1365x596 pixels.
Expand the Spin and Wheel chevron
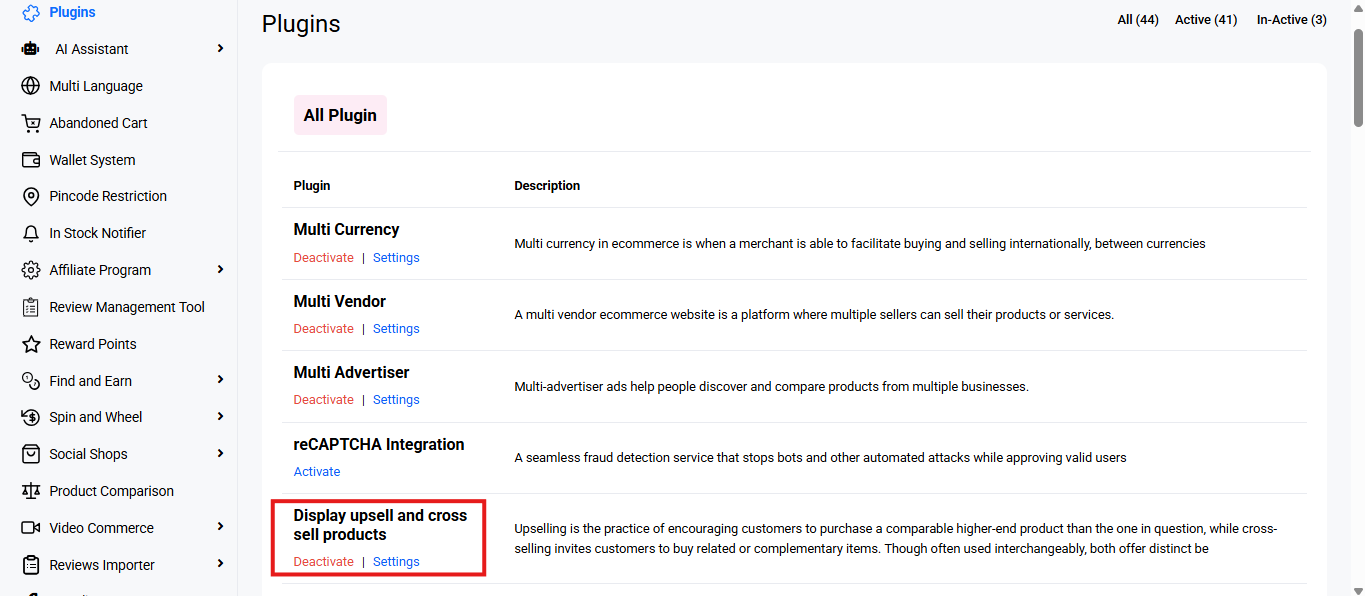(220, 417)
